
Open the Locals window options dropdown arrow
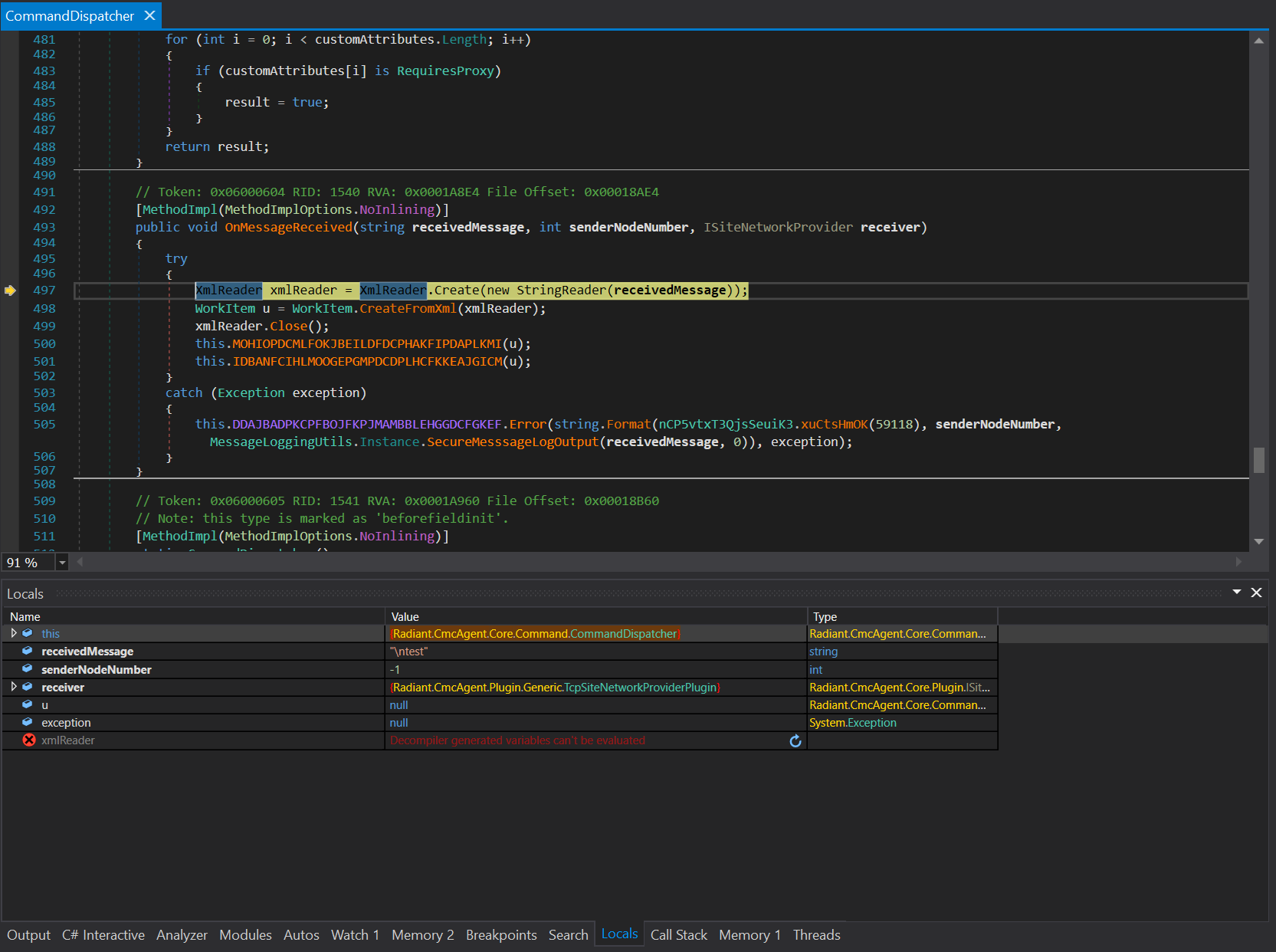click(x=1236, y=593)
